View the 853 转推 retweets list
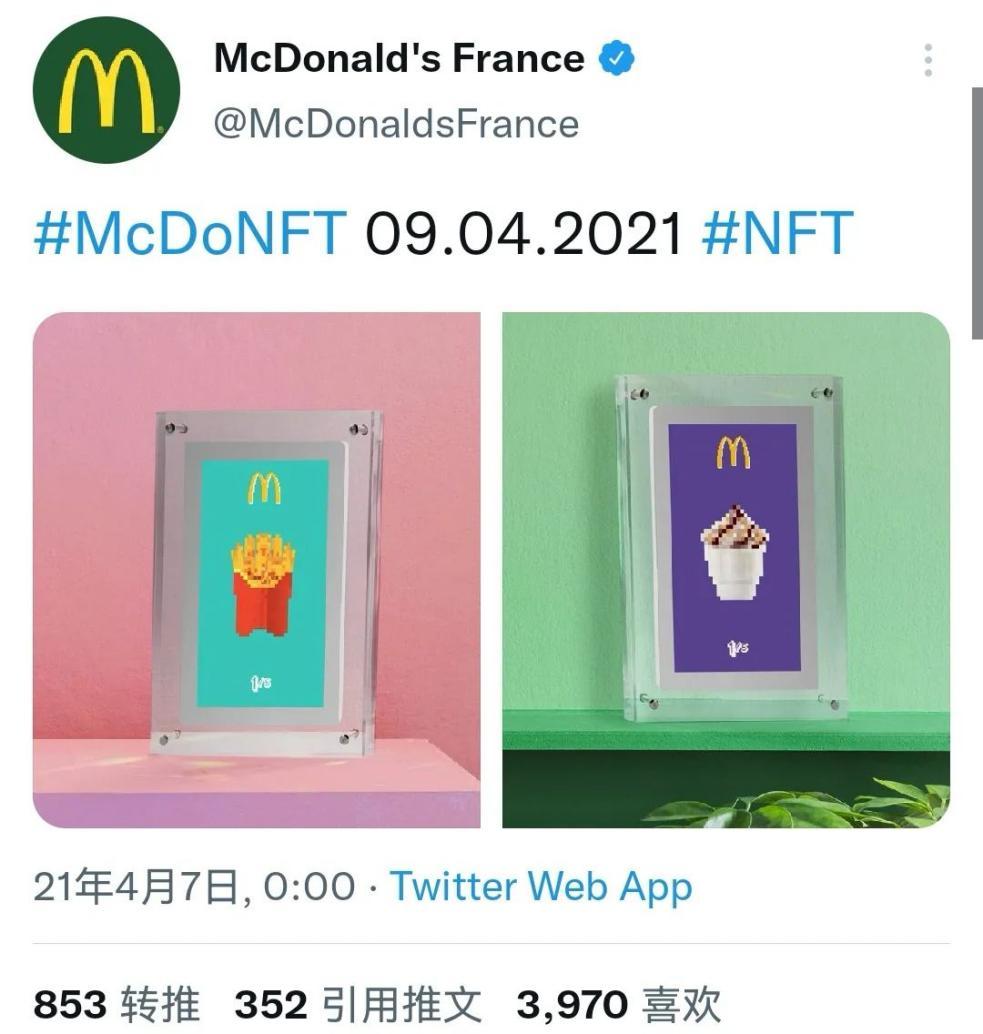Viewport: 983px width, 1034px height. (116, 1005)
